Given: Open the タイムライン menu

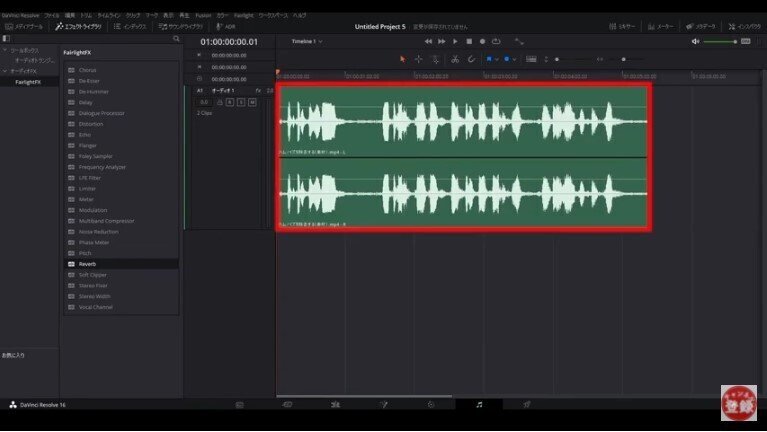Looking at the screenshot, I should [x=109, y=15].
